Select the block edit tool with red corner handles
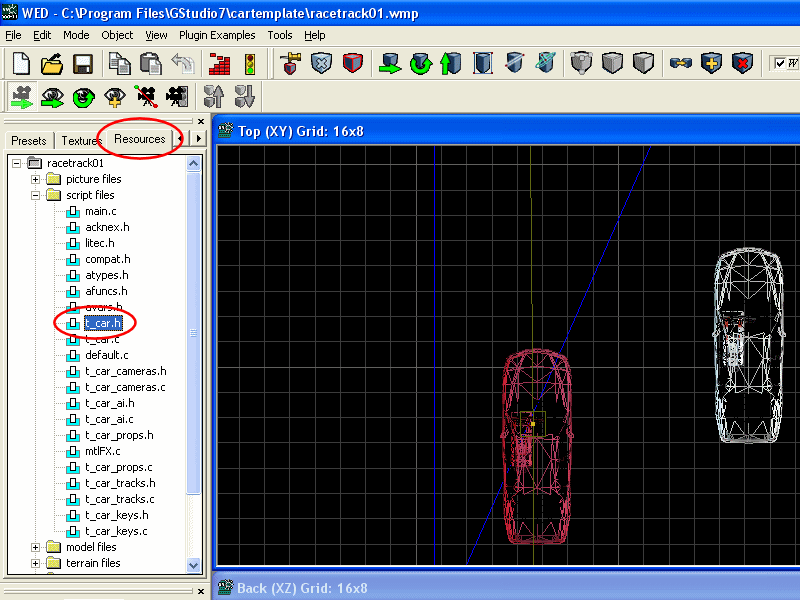800x600 pixels. pyautogui.click(x=483, y=64)
